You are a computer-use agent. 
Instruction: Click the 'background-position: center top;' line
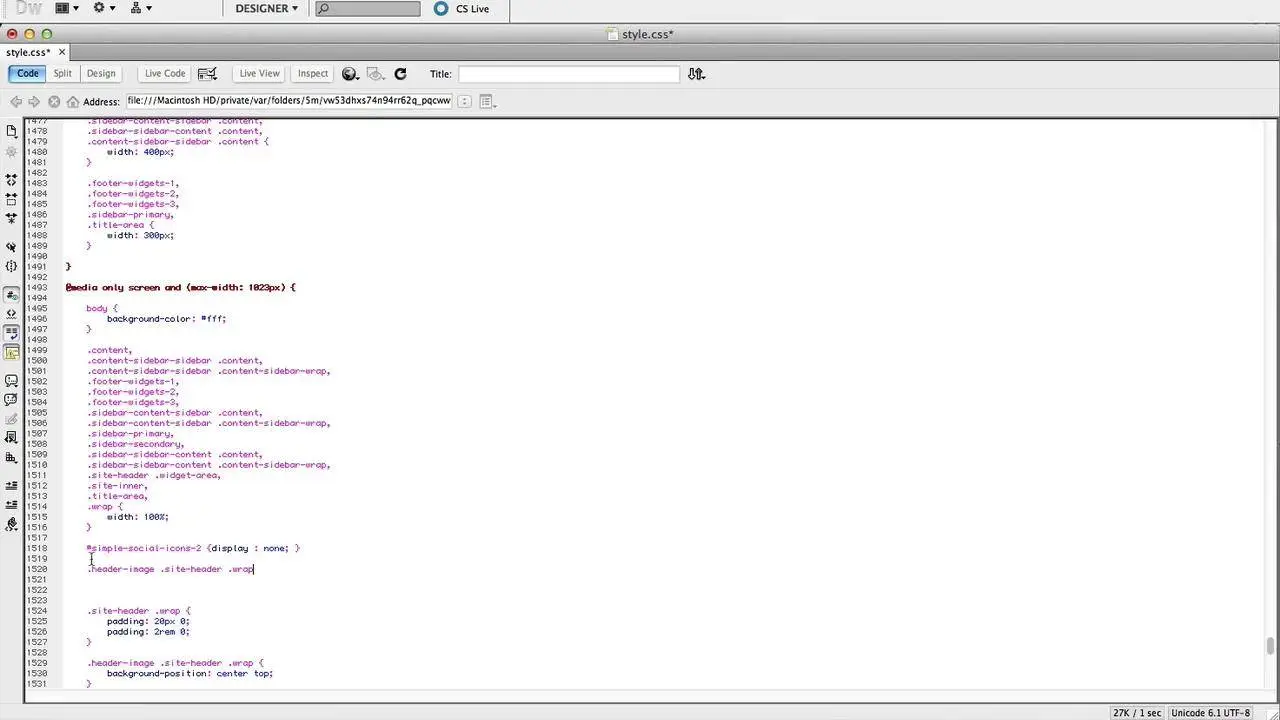pyautogui.click(x=190, y=674)
